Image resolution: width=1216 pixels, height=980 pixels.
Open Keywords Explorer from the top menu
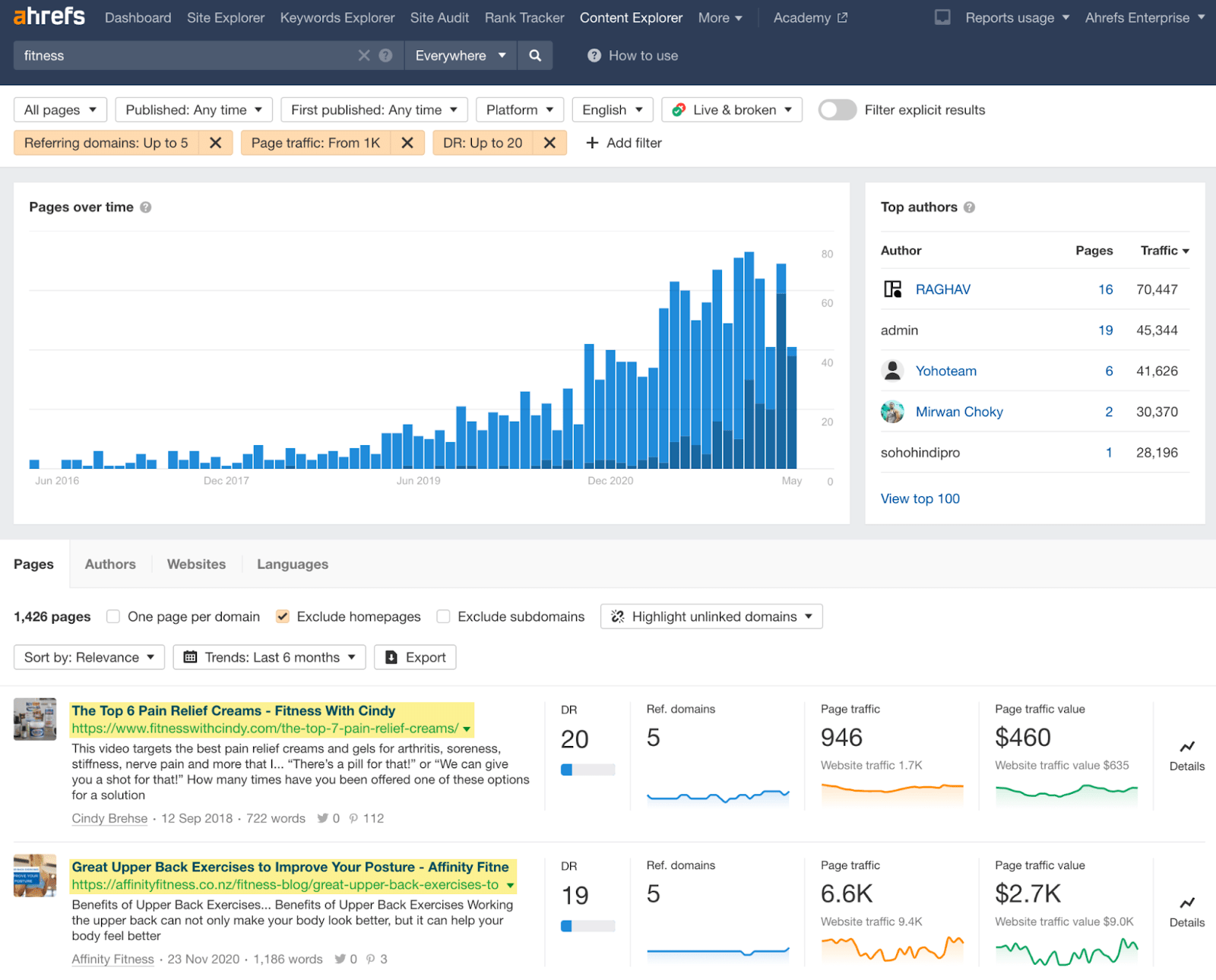pos(337,17)
